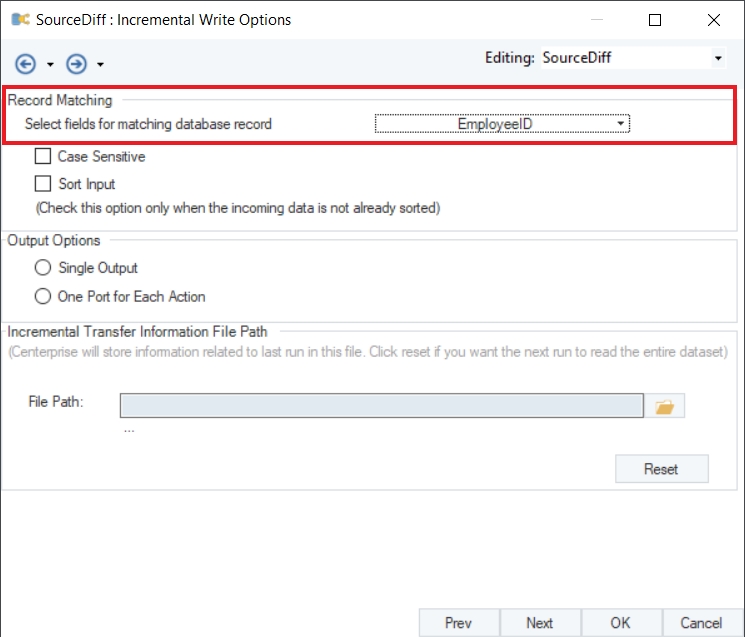Expand the Editing SourceDiff dropdown

[718, 59]
